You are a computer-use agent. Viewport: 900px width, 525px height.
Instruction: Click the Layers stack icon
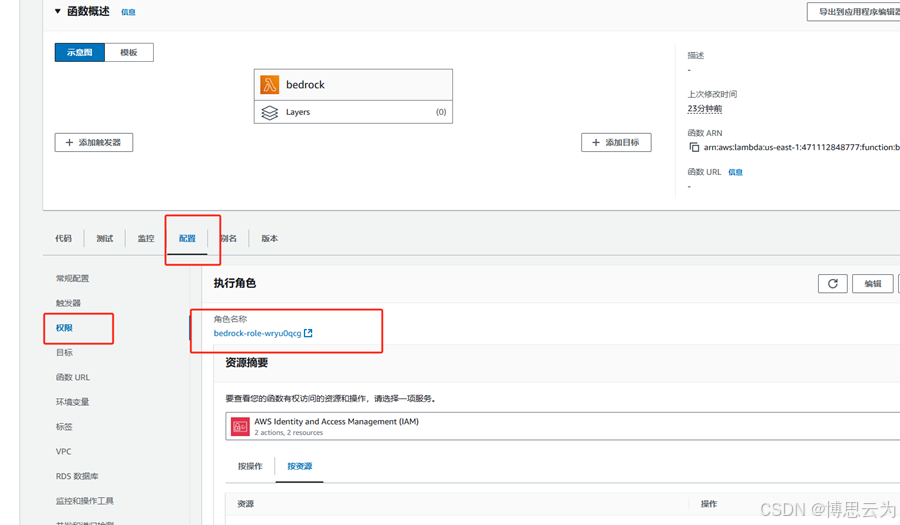click(x=270, y=112)
